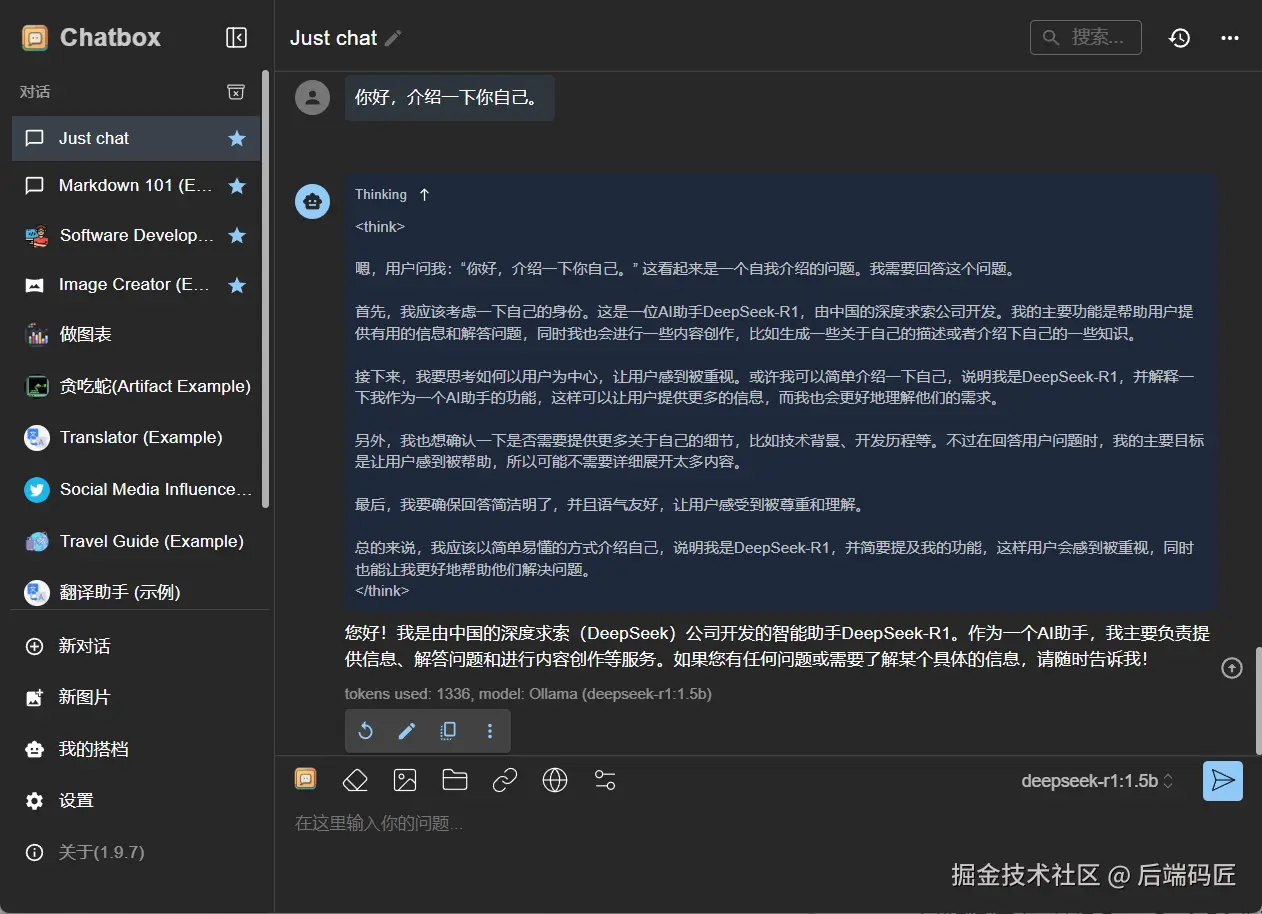
Task: Open the Social Media Influencer conversation
Action: 136,489
